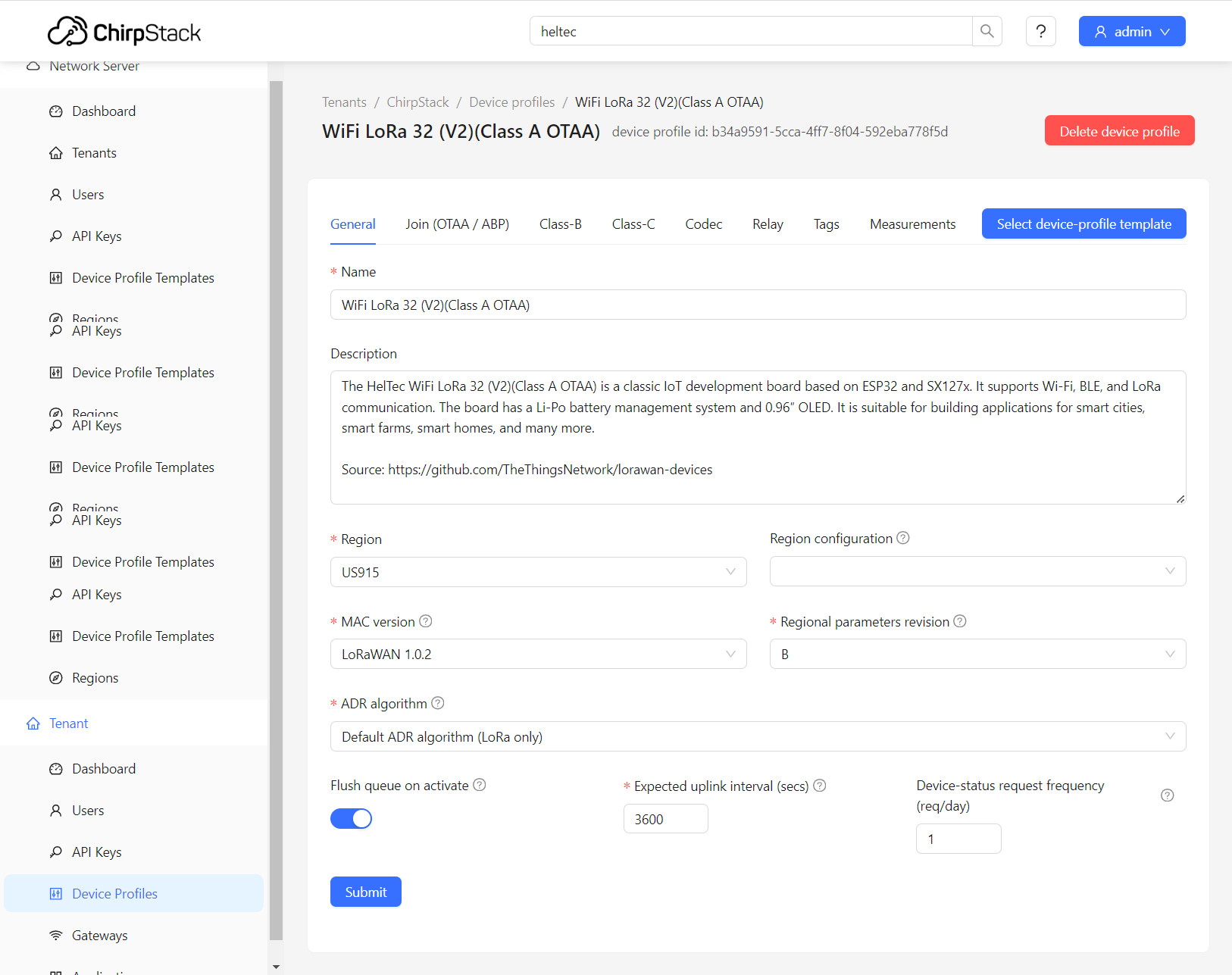The image size is (1232, 975).
Task: Select the Gateways icon in the sidebar
Action: pyautogui.click(x=56, y=935)
